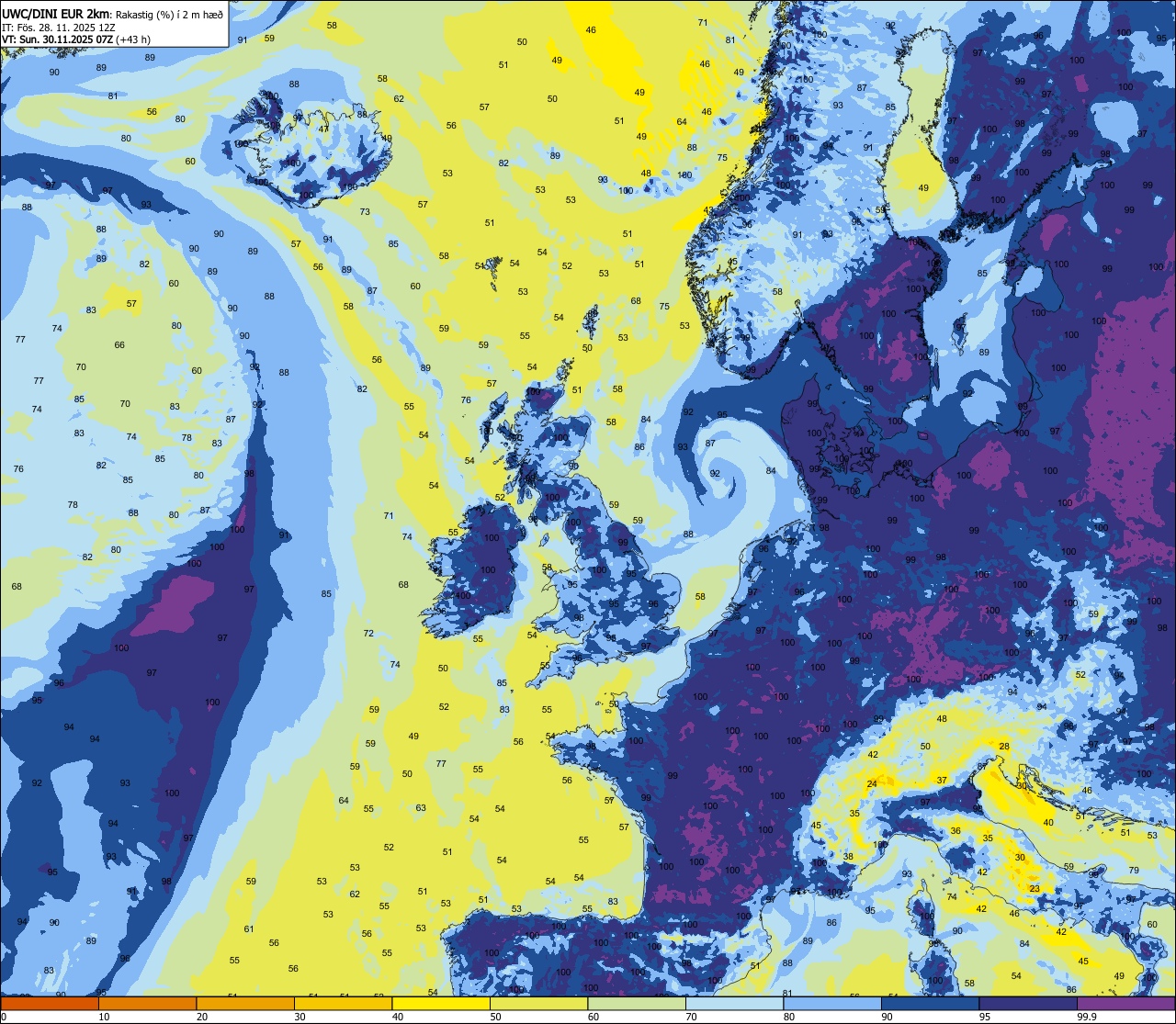Click the humidity value '66' in the western Atlantic

click(119, 345)
